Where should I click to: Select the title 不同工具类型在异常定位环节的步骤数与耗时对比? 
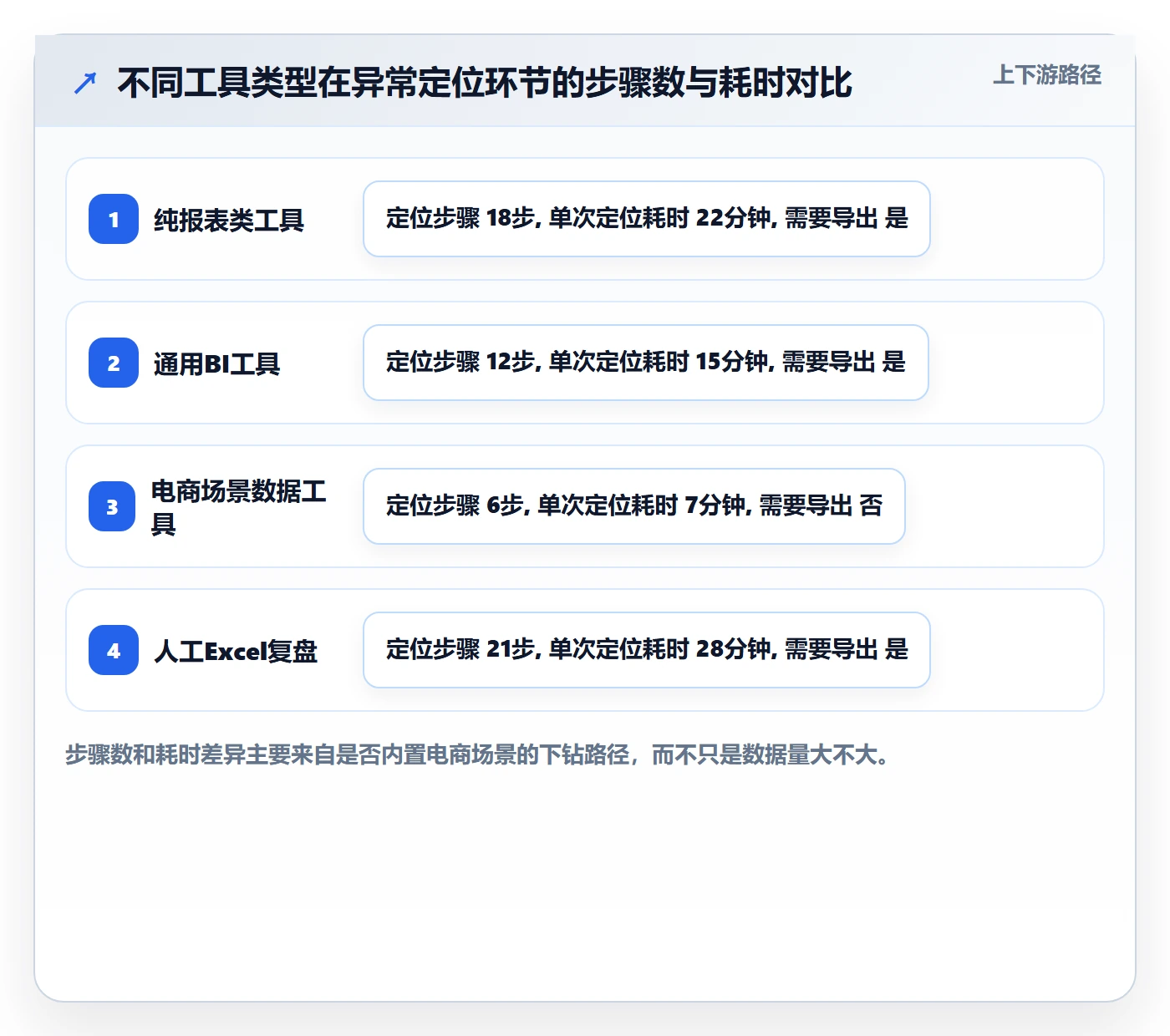click(x=485, y=83)
